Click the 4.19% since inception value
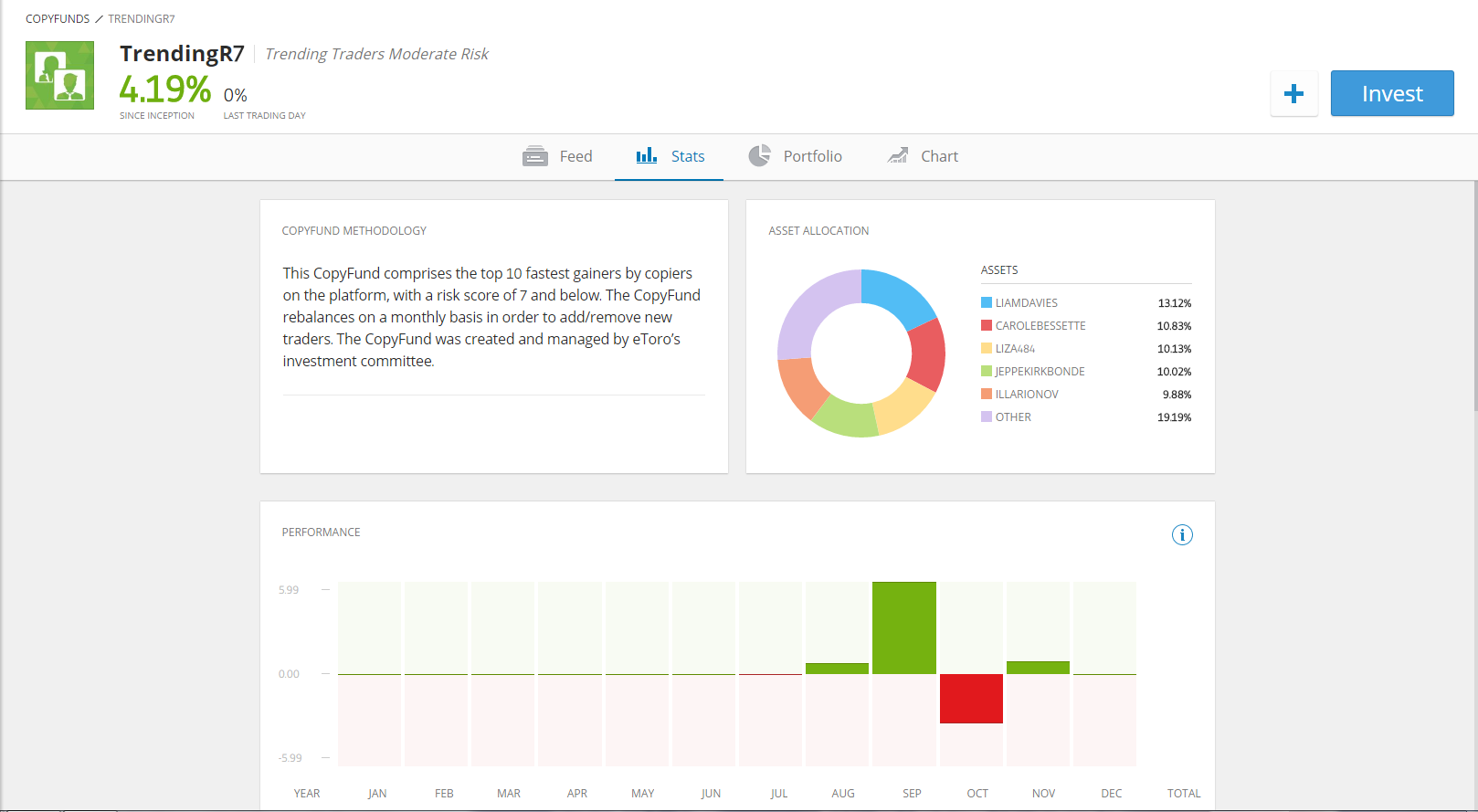The height and width of the screenshot is (812, 1478). [165, 90]
